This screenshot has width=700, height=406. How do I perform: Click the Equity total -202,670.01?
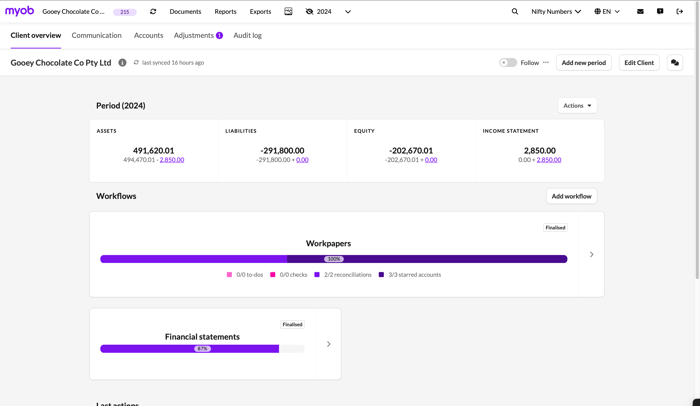411,151
